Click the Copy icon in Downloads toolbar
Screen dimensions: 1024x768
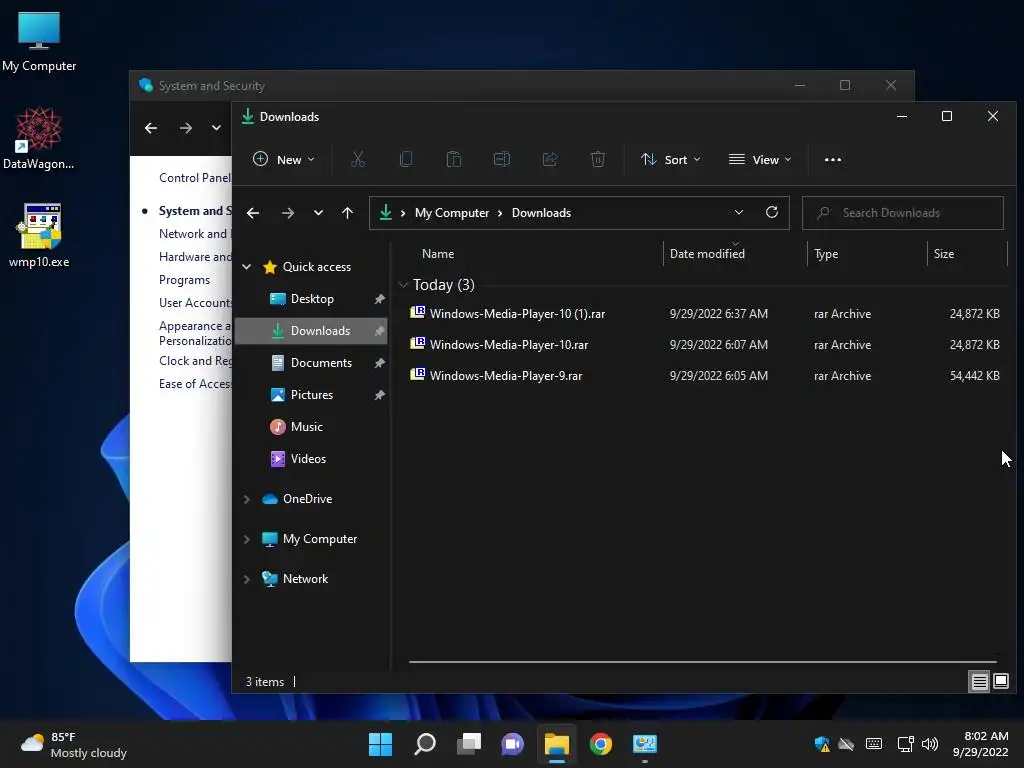tap(406, 159)
